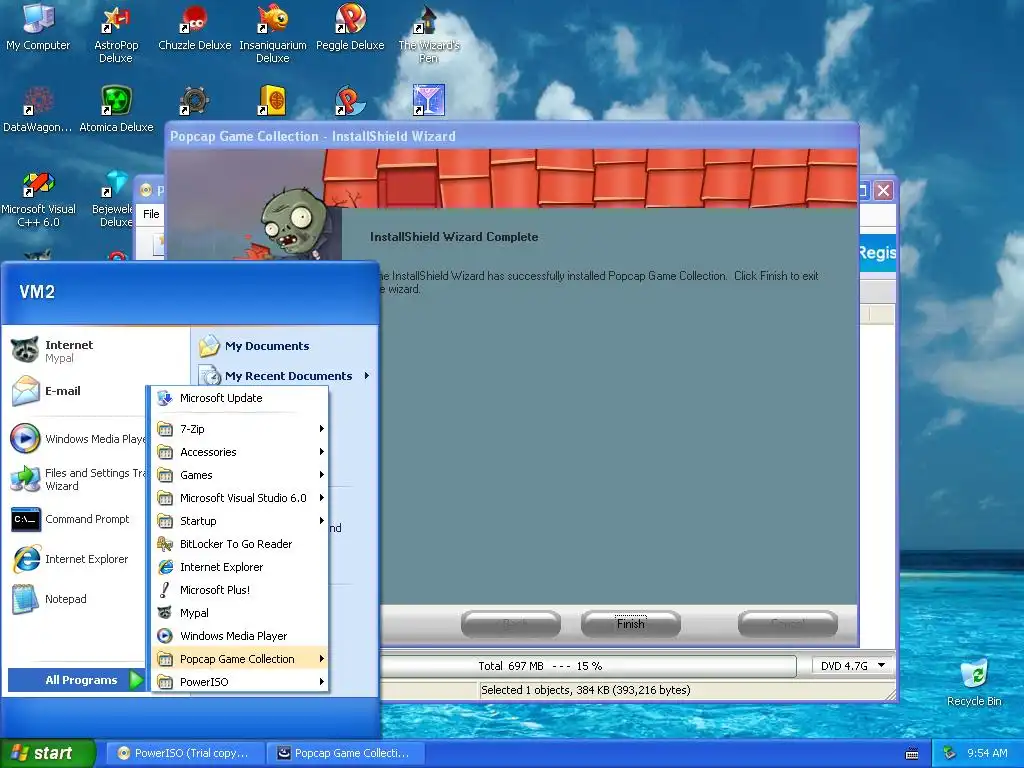
Task: Click the Selected 1 objects status text
Action: click(586, 690)
